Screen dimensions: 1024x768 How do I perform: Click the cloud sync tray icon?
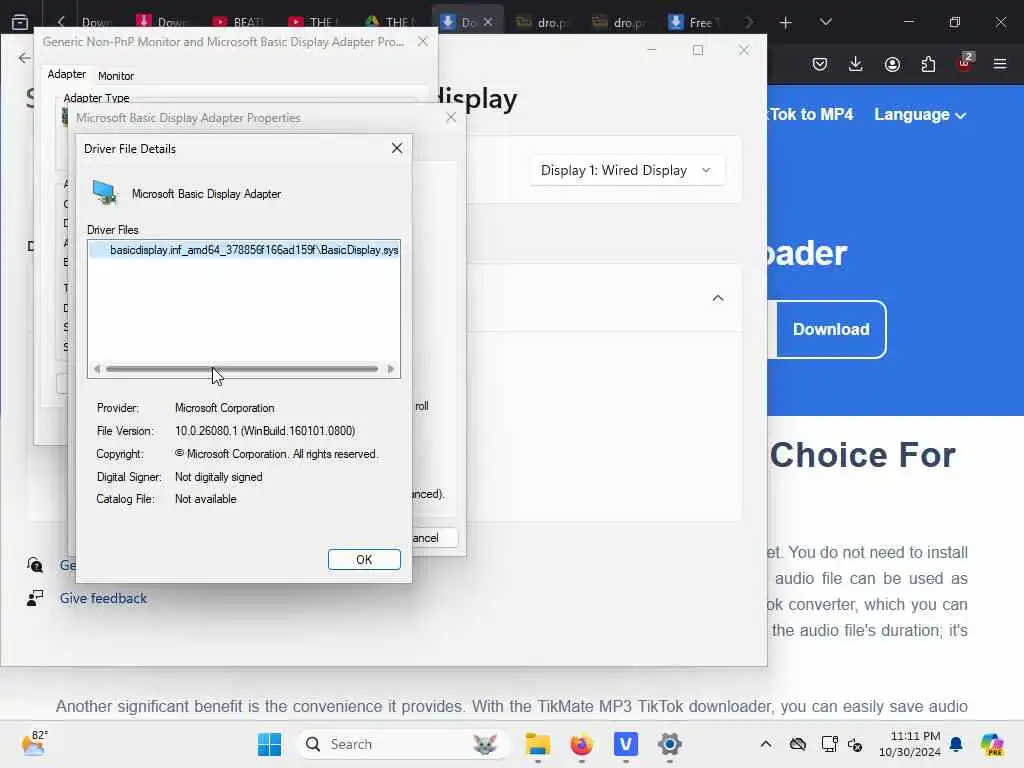(x=797, y=744)
